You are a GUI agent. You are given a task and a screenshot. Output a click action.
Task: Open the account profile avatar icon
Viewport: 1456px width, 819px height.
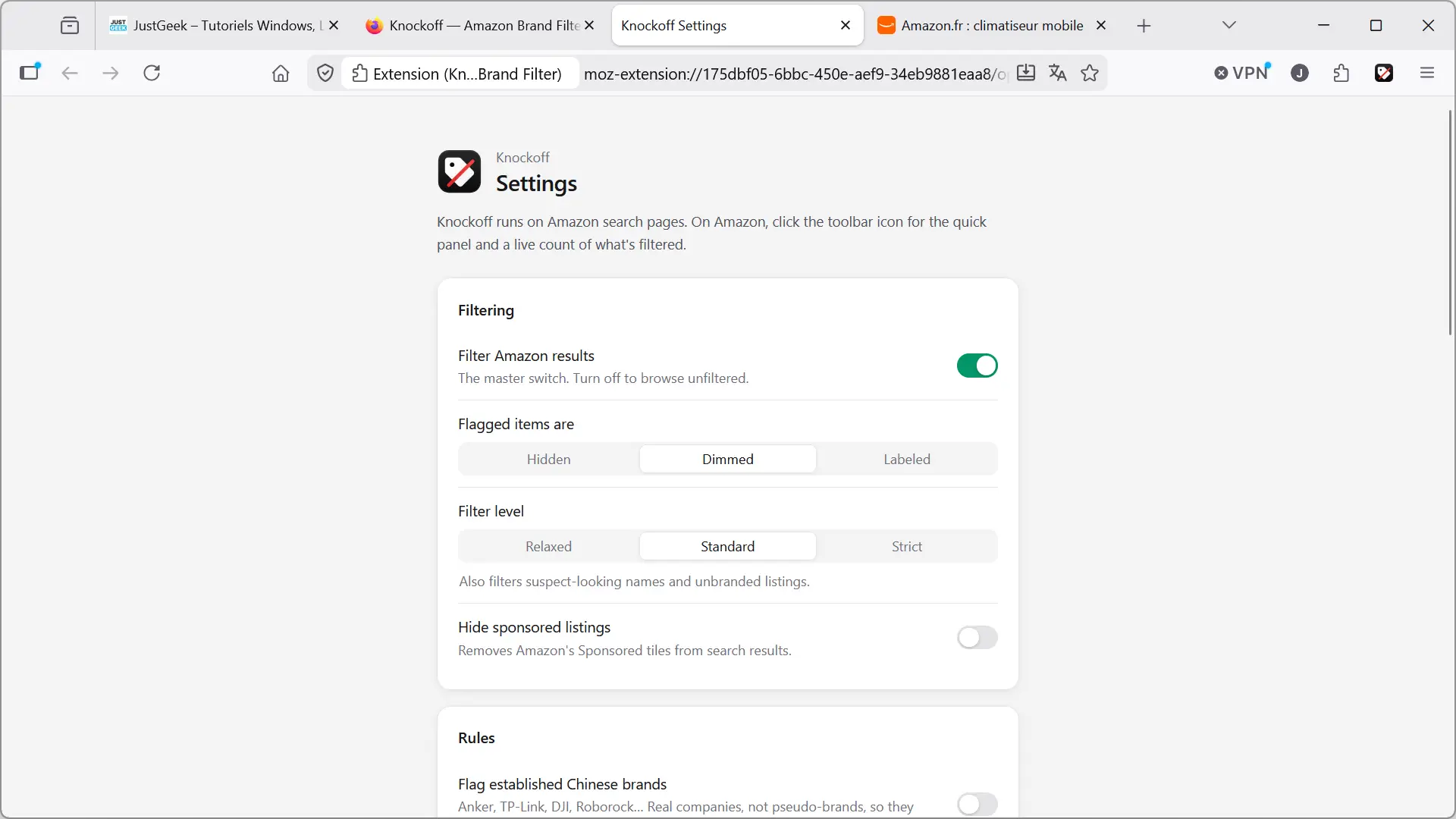point(1300,73)
